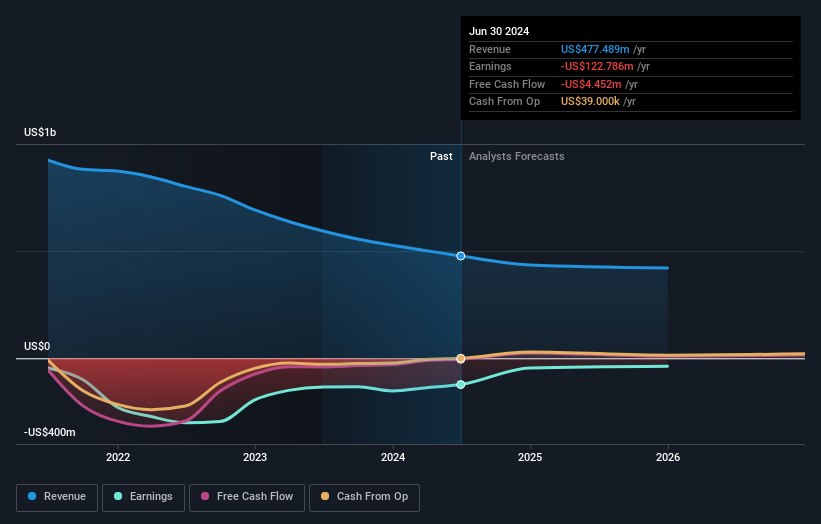Click the 2023 x-axis label
821x524 pixels.
click(255, 457)
